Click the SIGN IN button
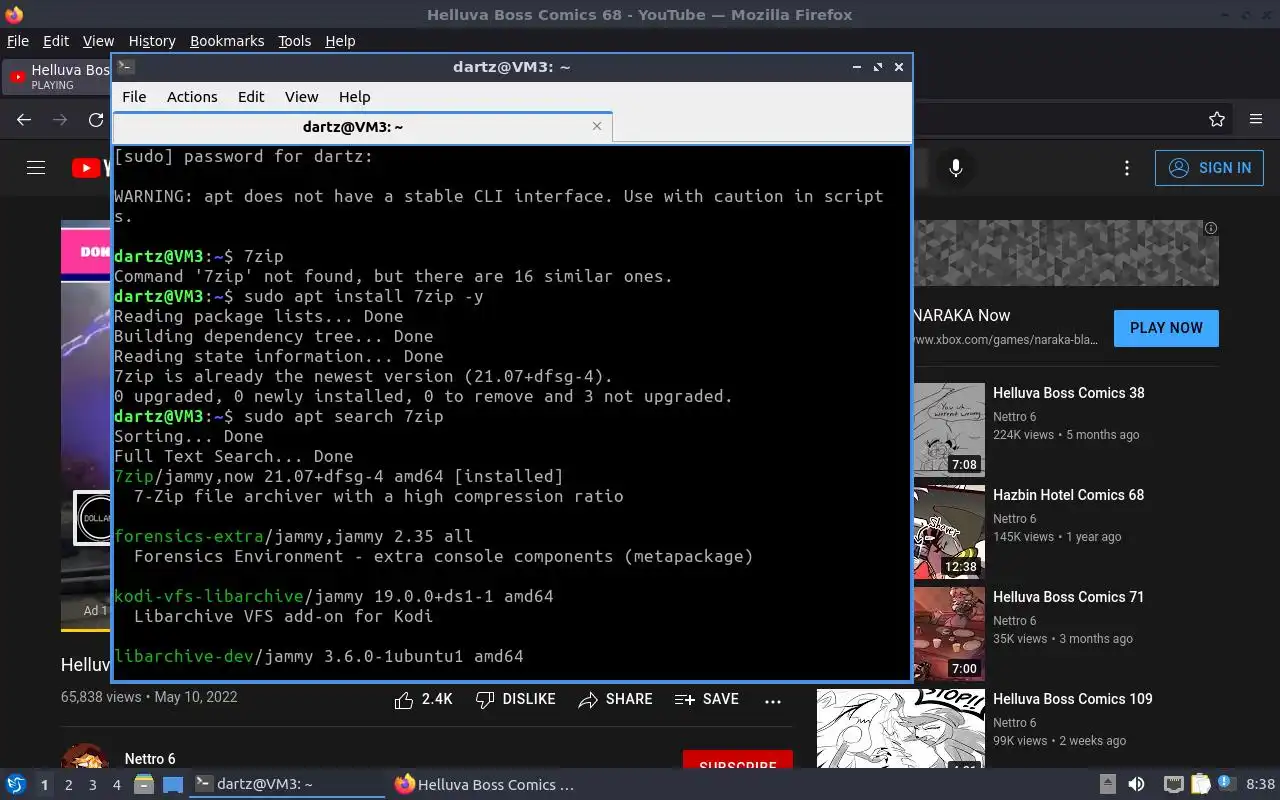This screenshot has width=1280, height=800. [x=1209, y=168]
